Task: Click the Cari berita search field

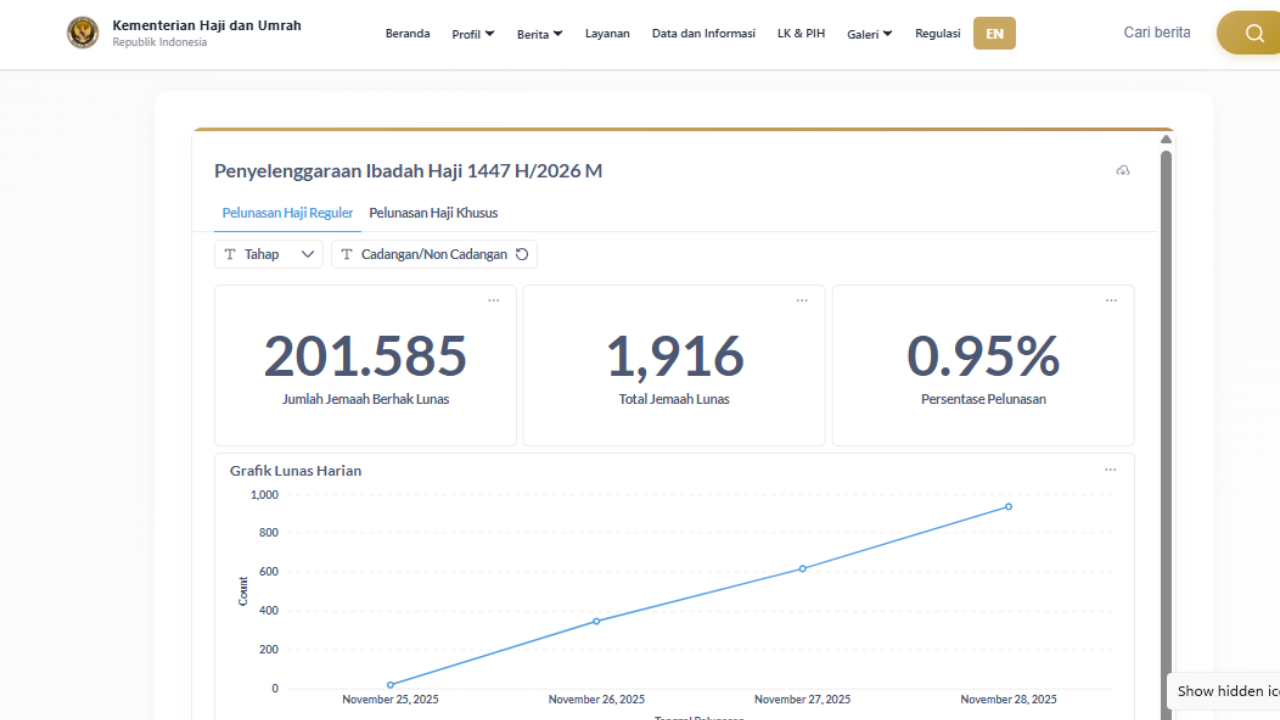Action: (1157, 32)
